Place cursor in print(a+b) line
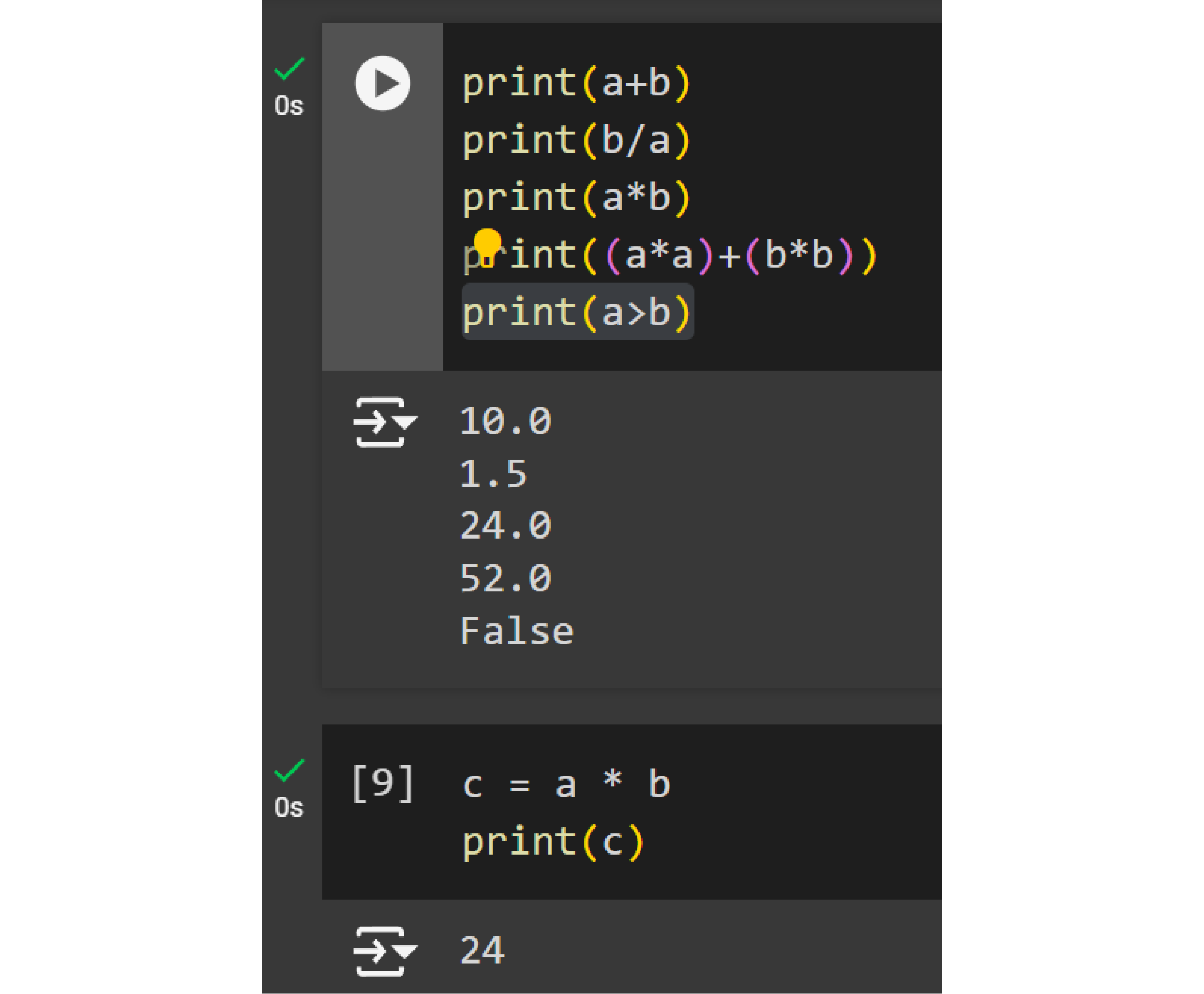Image resolution: width=1204 pixels, height=994 pixels. click(x=576, y=83)
